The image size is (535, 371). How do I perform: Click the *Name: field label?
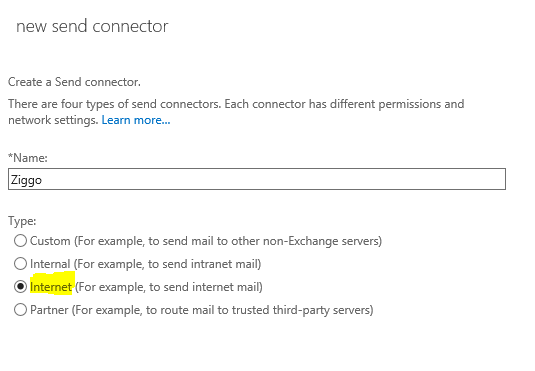pos(28,158)
